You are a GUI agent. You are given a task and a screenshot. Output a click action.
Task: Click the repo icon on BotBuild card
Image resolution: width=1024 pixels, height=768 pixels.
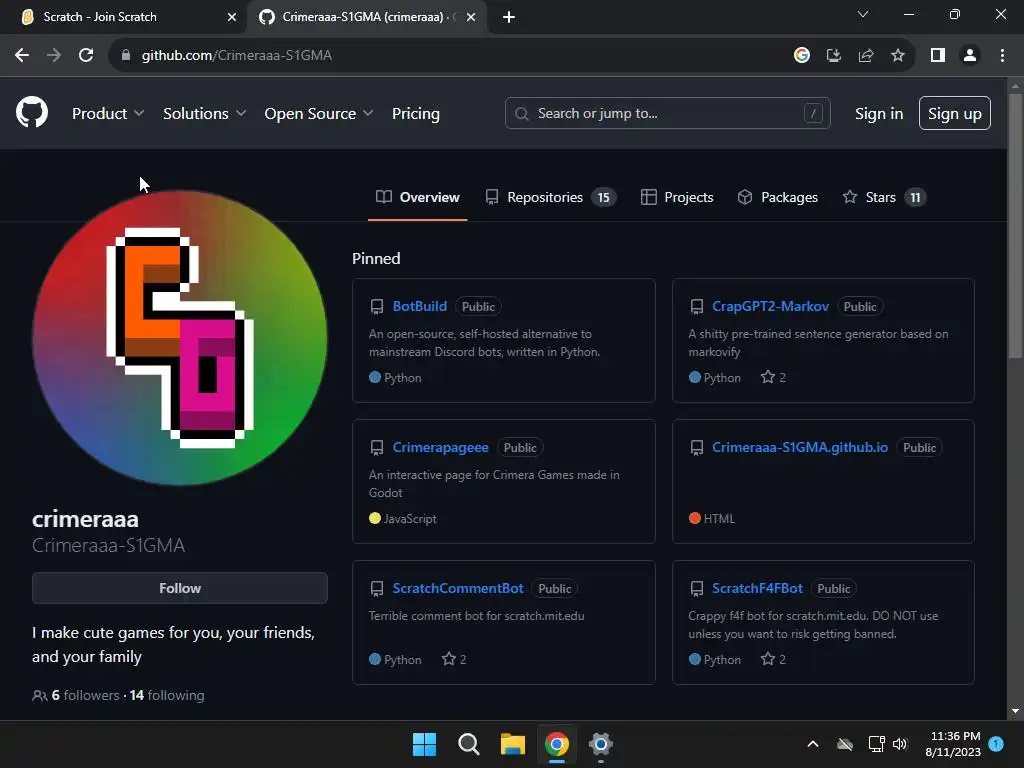[x=377, y=306]
